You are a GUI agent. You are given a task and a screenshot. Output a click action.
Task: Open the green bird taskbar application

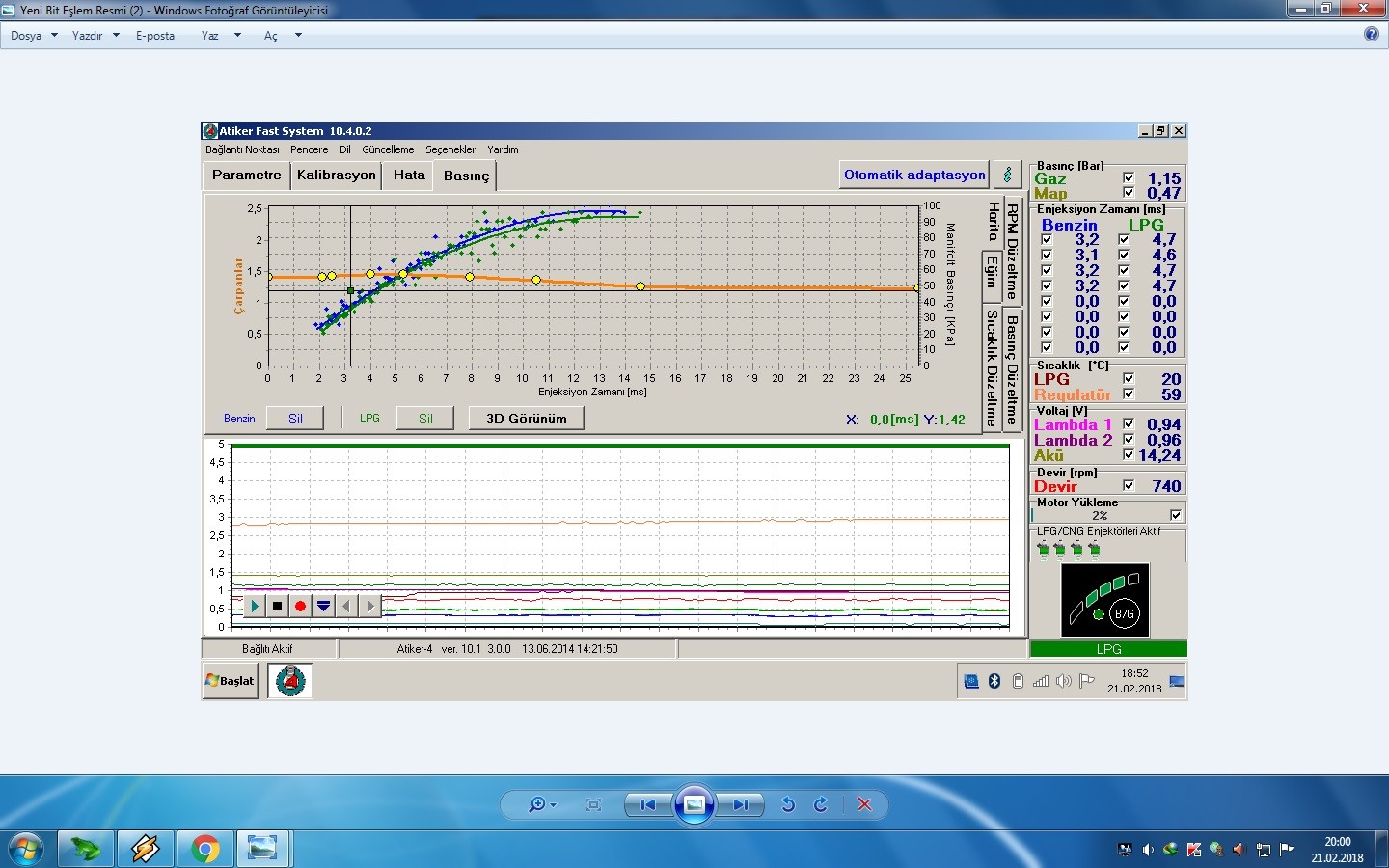pos(86,849)
